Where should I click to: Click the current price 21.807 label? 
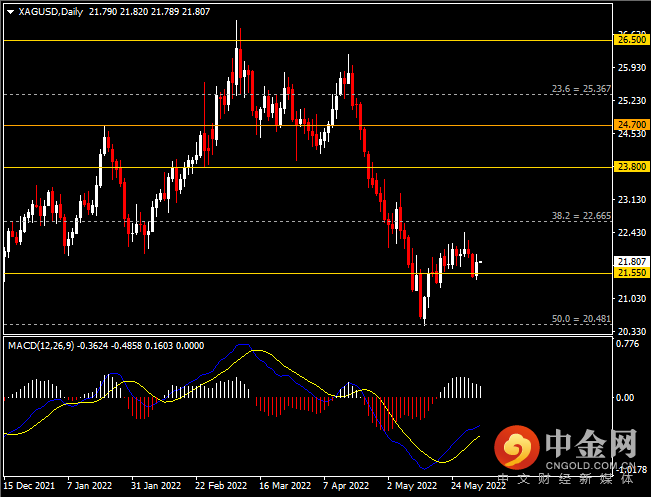(x=631, y=262)
